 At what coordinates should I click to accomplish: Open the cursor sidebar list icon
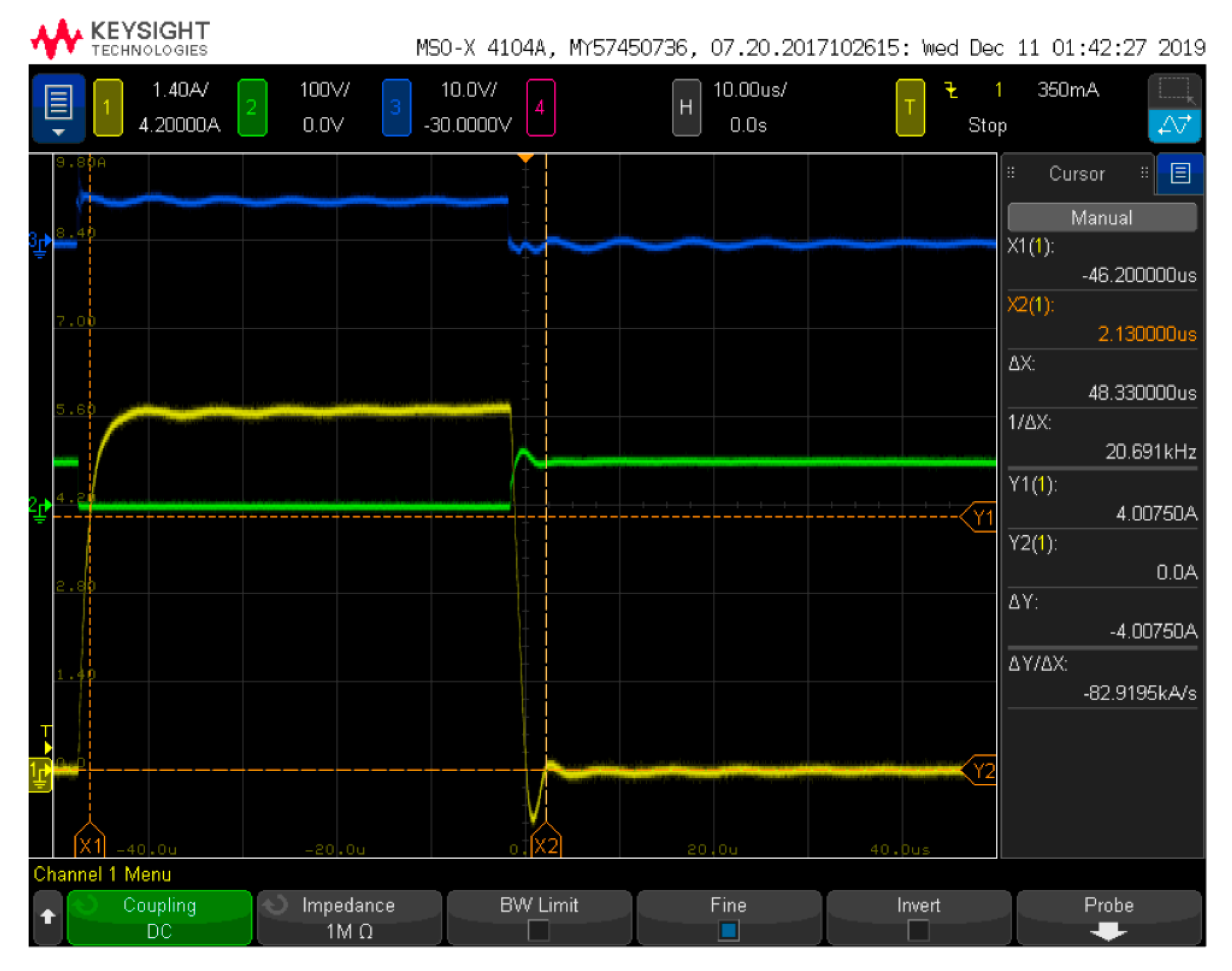[x=1180, y=173]
